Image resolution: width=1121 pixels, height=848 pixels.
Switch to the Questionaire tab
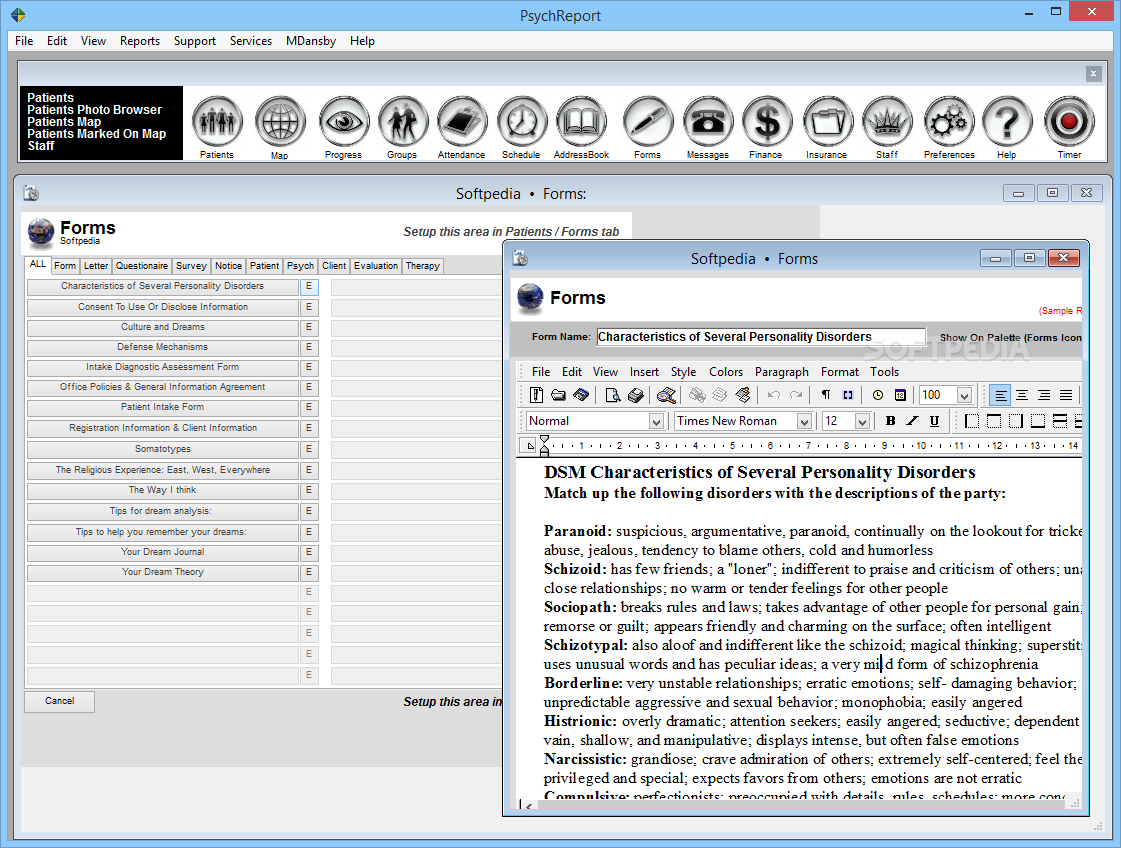(x=142, y=266)
